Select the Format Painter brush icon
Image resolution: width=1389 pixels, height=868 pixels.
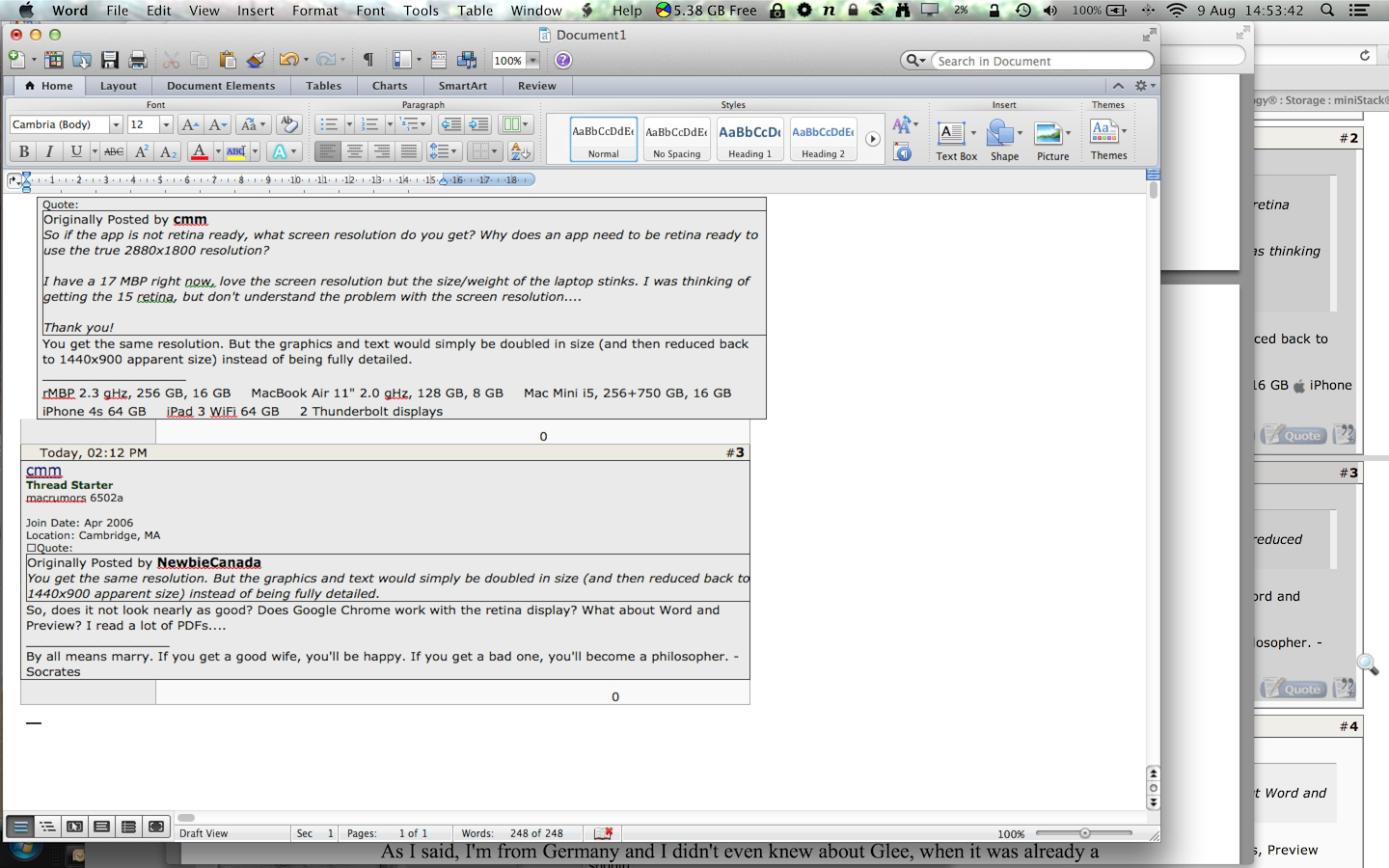click(x=256, y=60)
